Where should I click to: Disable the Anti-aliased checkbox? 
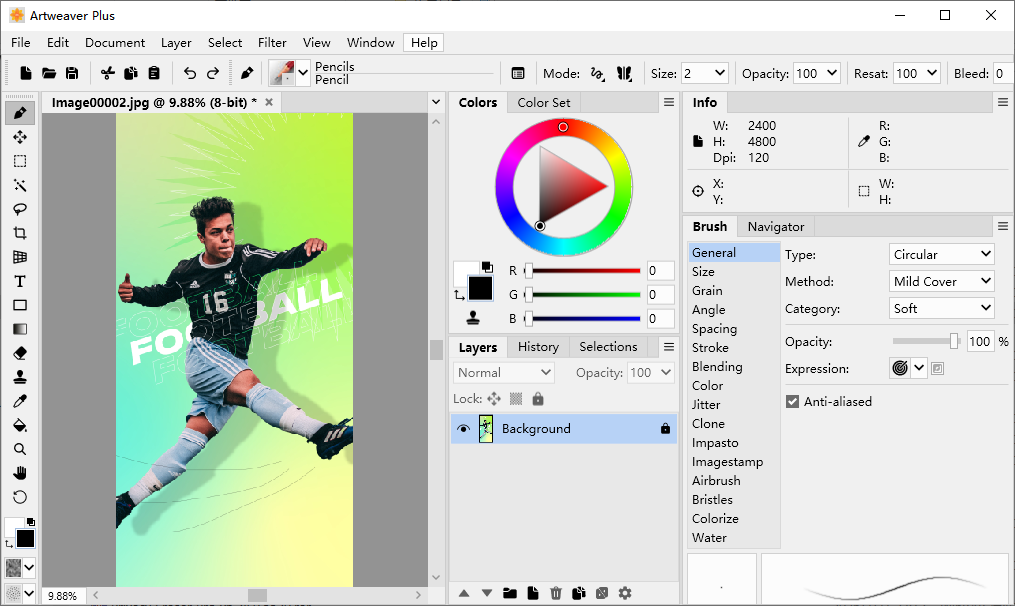[x=793, y=402]
